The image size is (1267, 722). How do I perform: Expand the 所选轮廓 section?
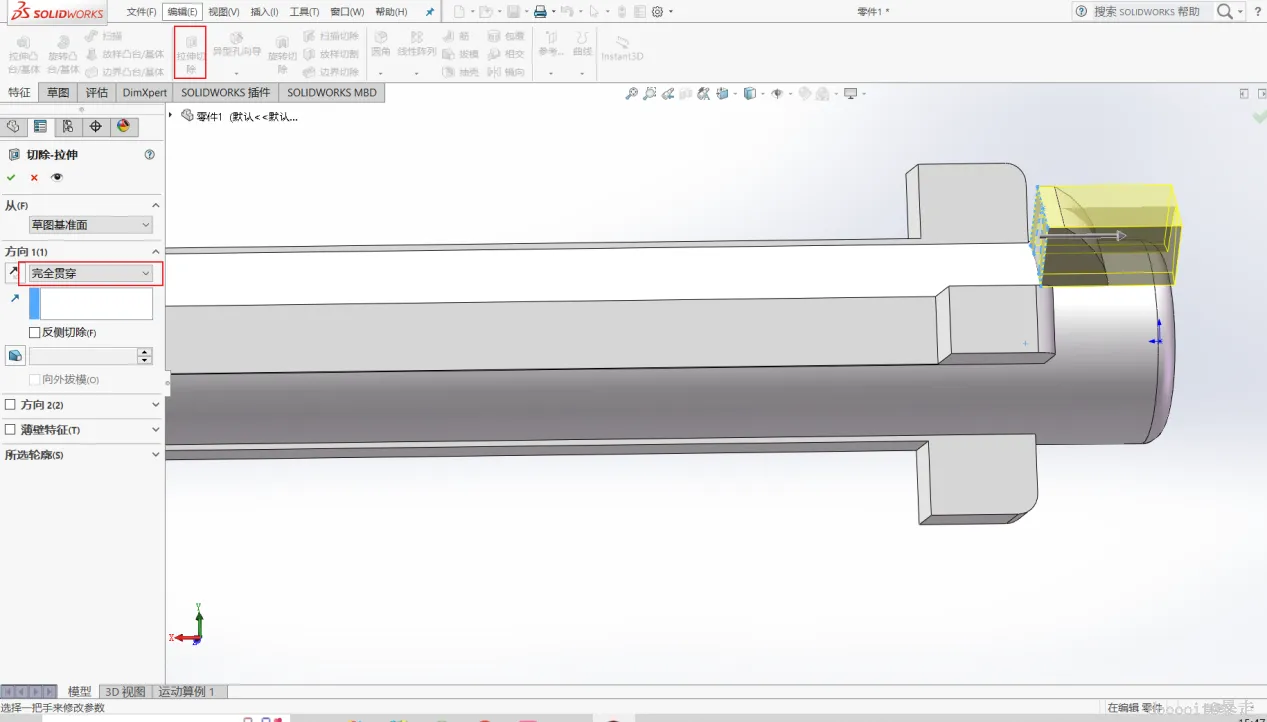click(155, 455)
